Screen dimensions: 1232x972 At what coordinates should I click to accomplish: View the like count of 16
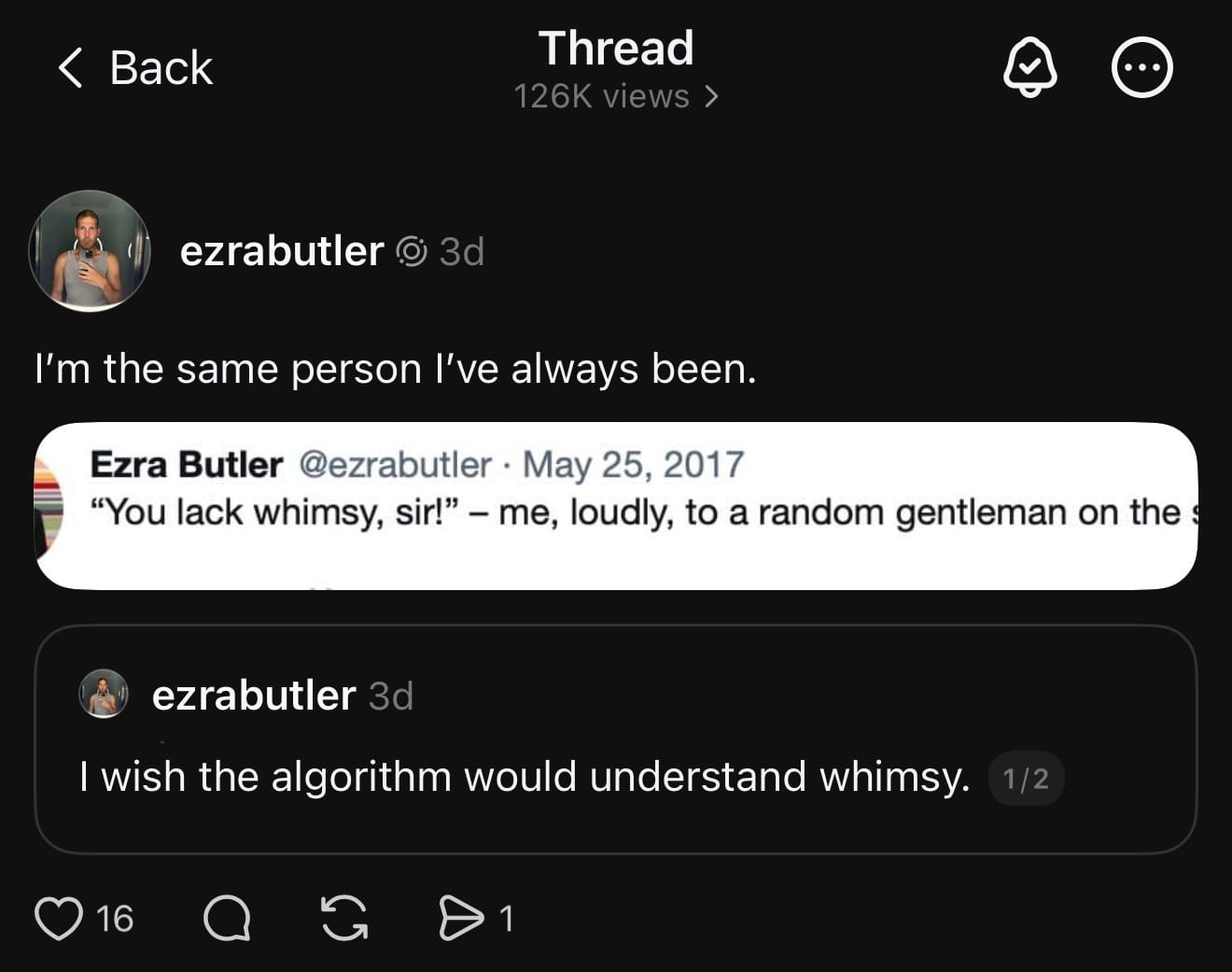coord(115,919)
